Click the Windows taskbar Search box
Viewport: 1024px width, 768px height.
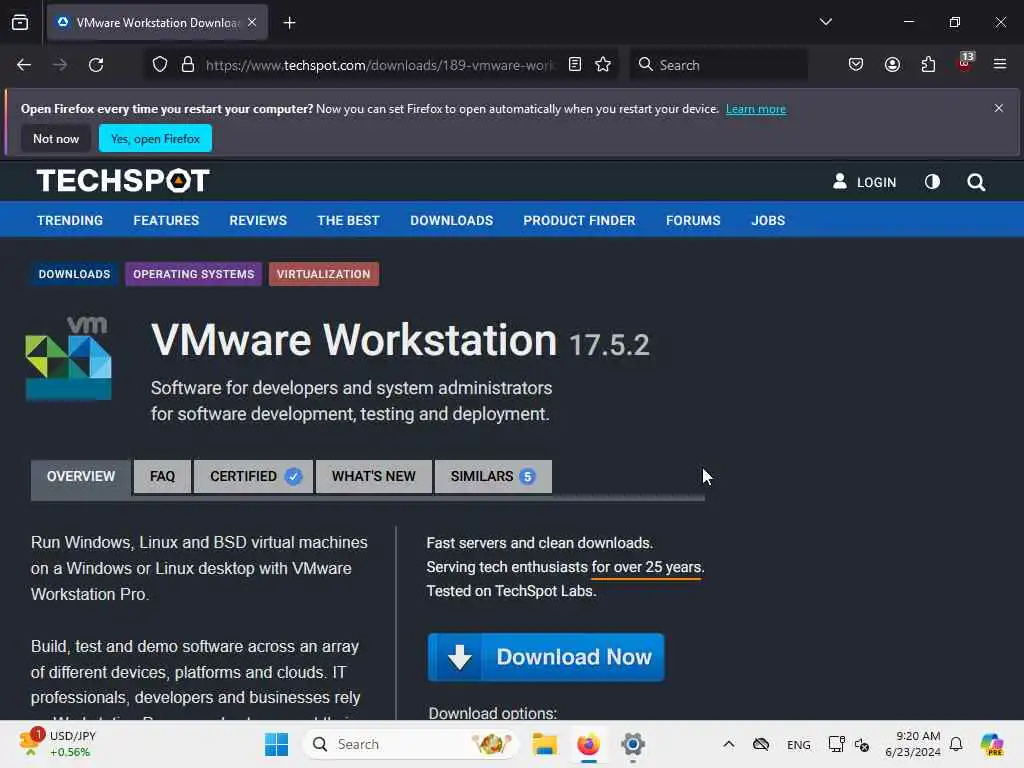(x=410, y=744)
